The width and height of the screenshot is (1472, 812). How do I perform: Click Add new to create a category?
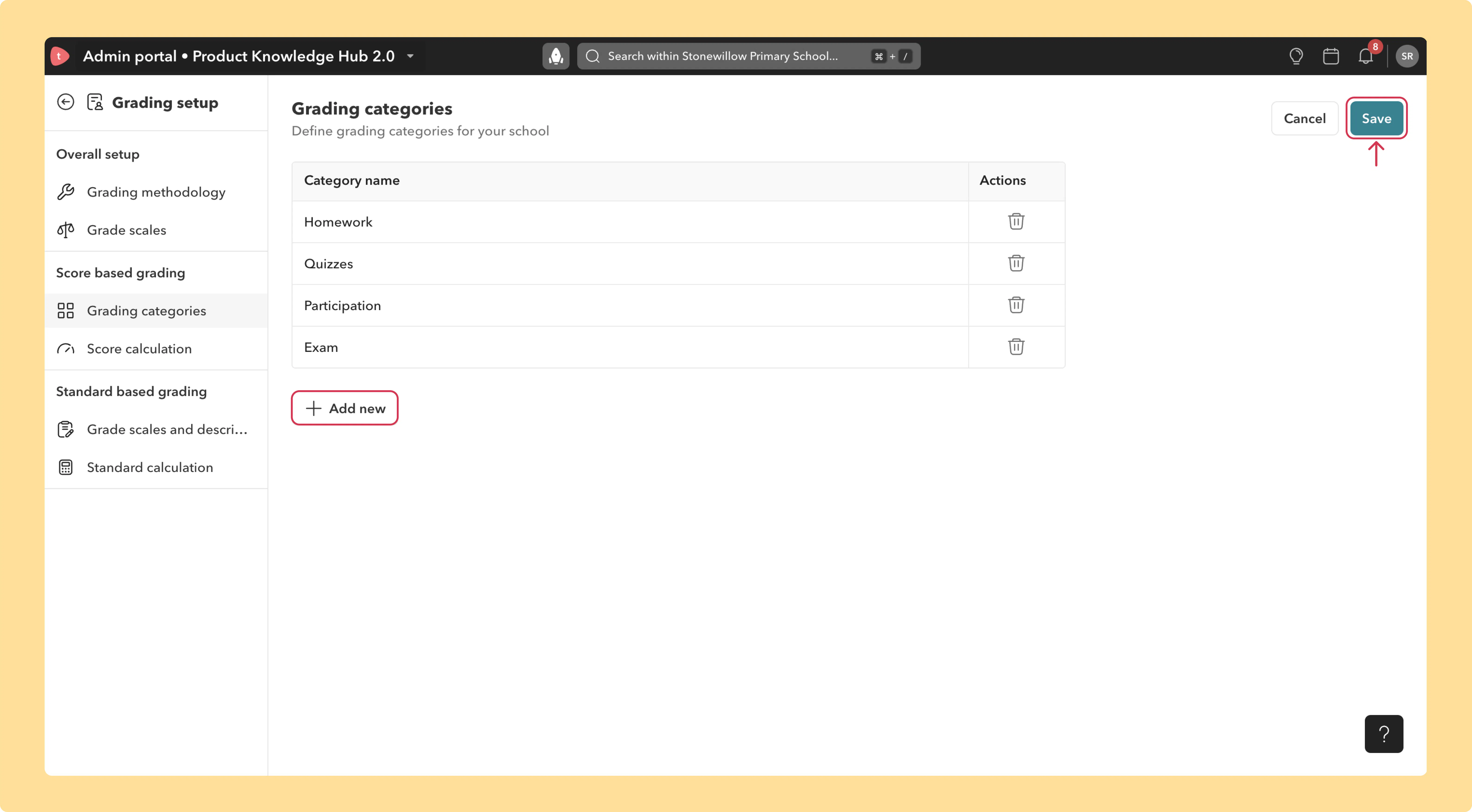click(x=345, y=408)
